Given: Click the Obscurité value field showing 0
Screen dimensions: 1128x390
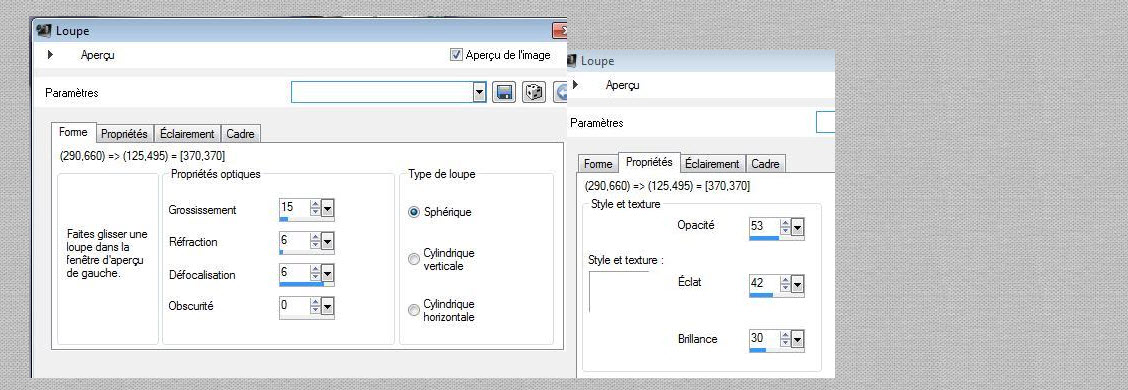Looking at the screenshot, I should coord(294,307).
